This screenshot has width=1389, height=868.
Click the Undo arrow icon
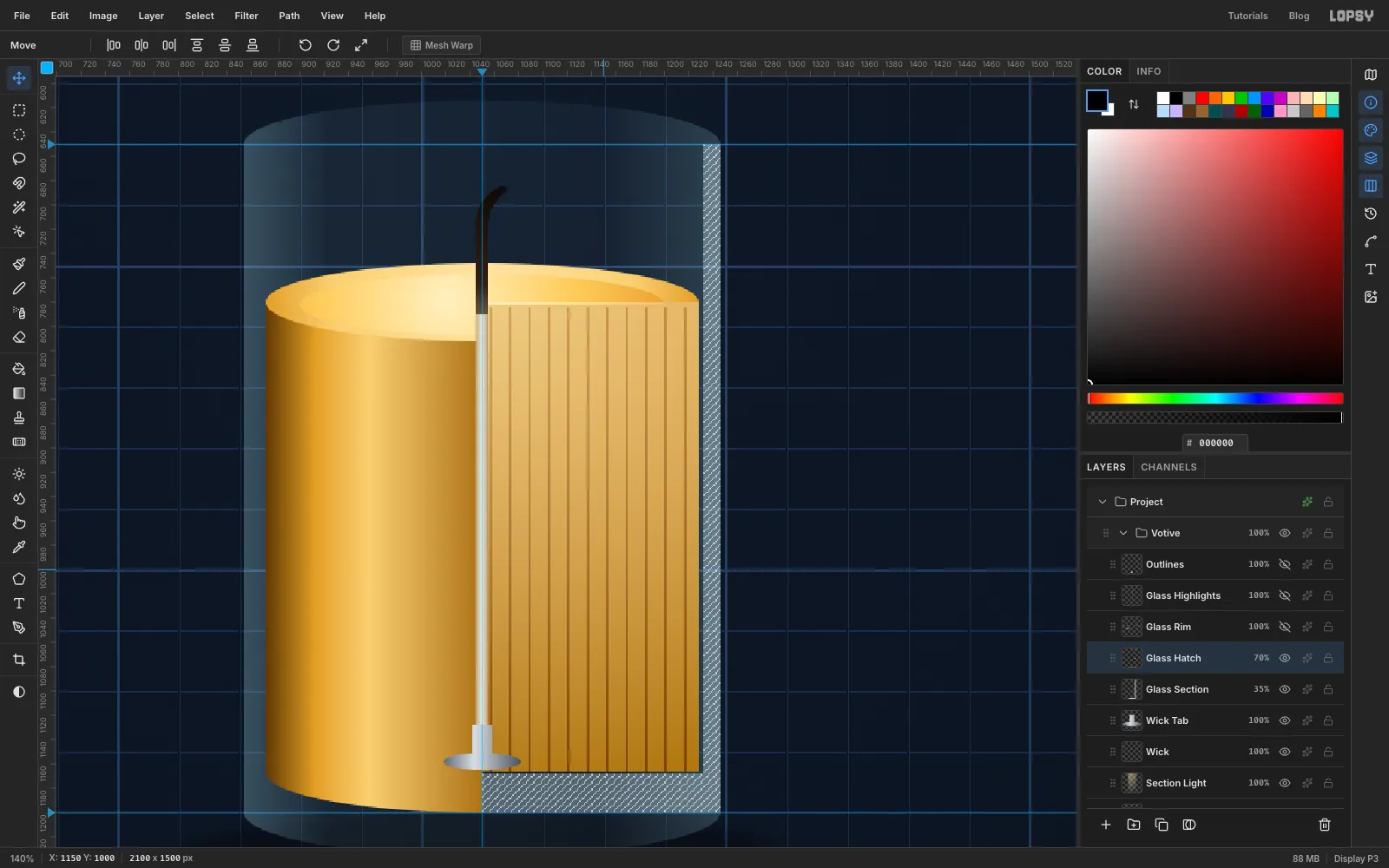[305, 45]
